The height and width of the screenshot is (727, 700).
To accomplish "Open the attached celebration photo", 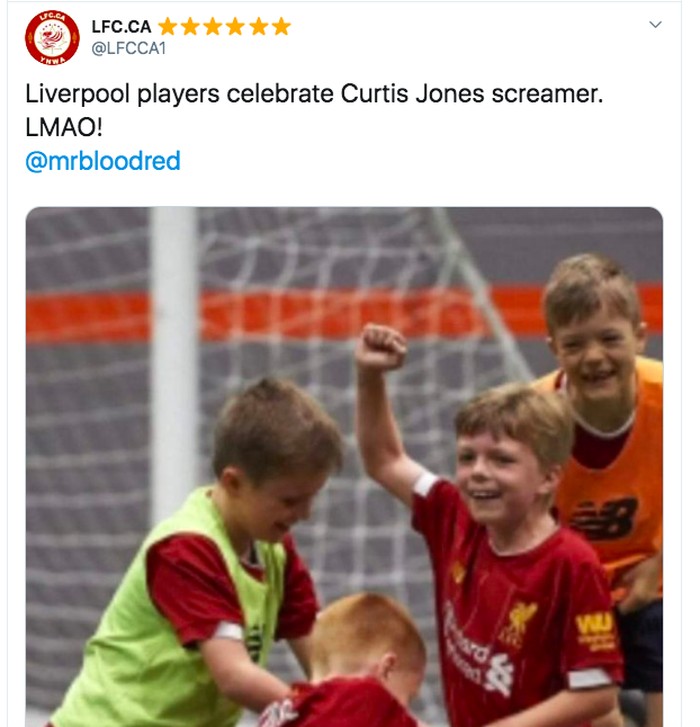I will 344,466.
